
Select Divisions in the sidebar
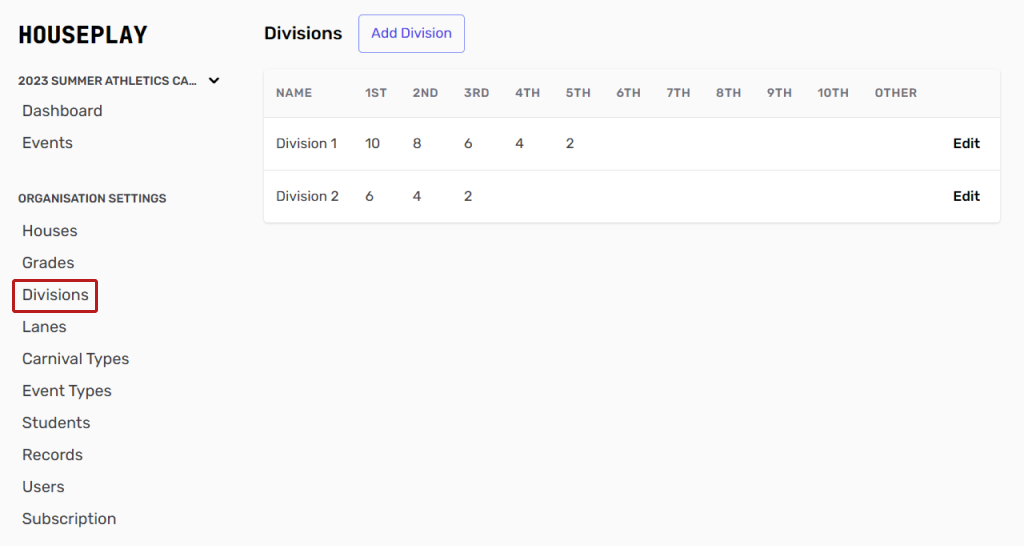55,295
